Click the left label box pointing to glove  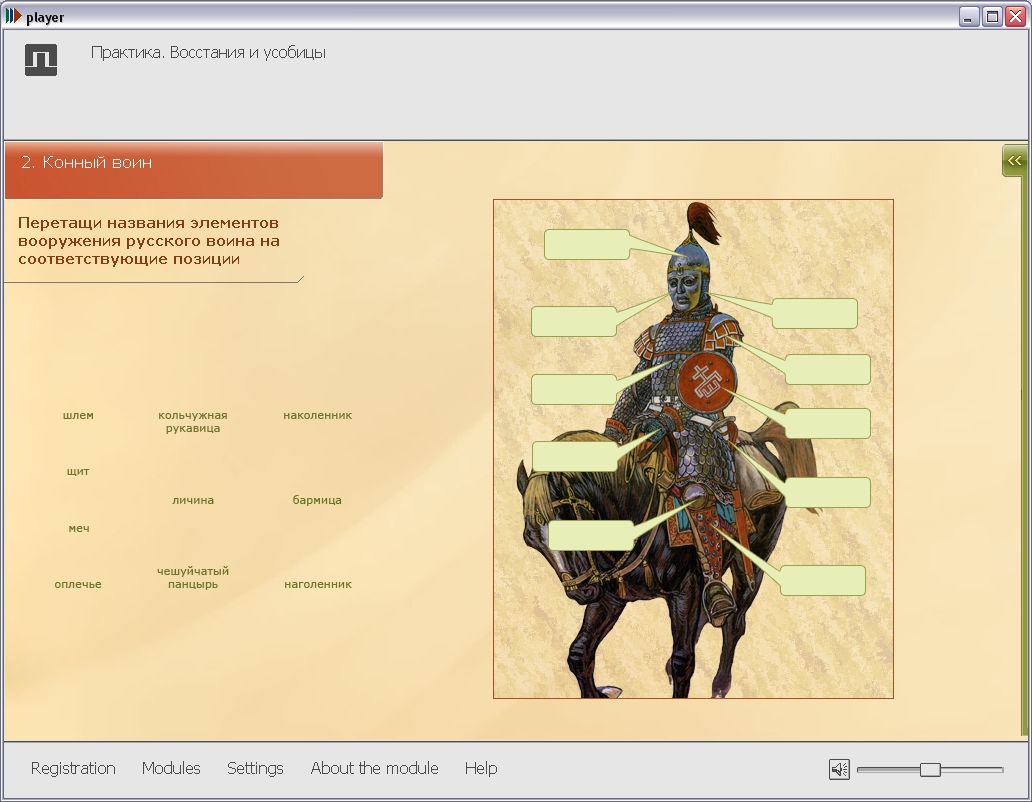pos(575,457)
